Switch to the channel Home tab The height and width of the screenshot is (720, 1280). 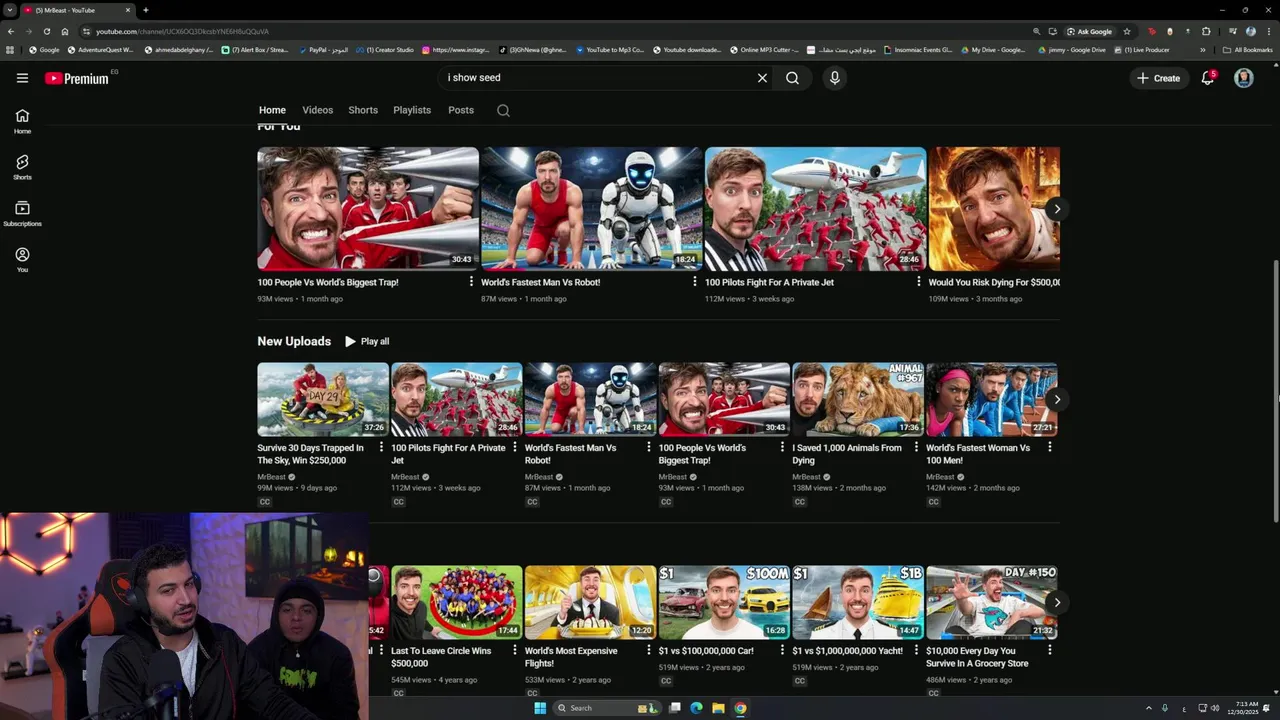pos(272,110)
